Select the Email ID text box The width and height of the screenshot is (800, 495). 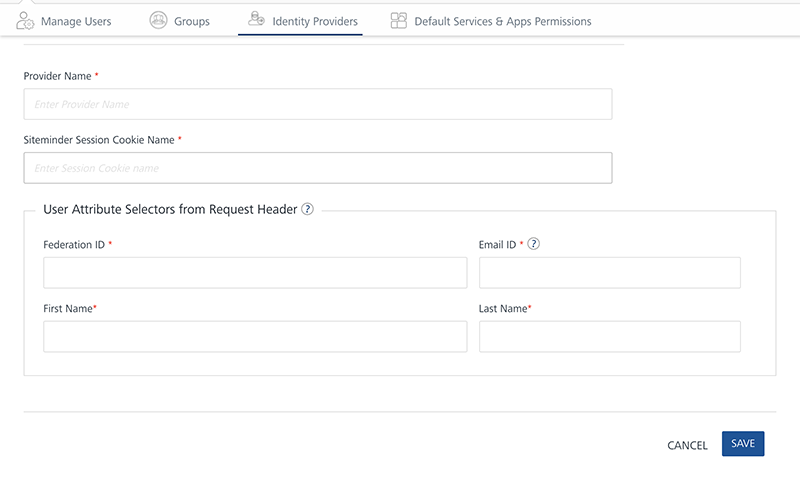coord(610,272)
